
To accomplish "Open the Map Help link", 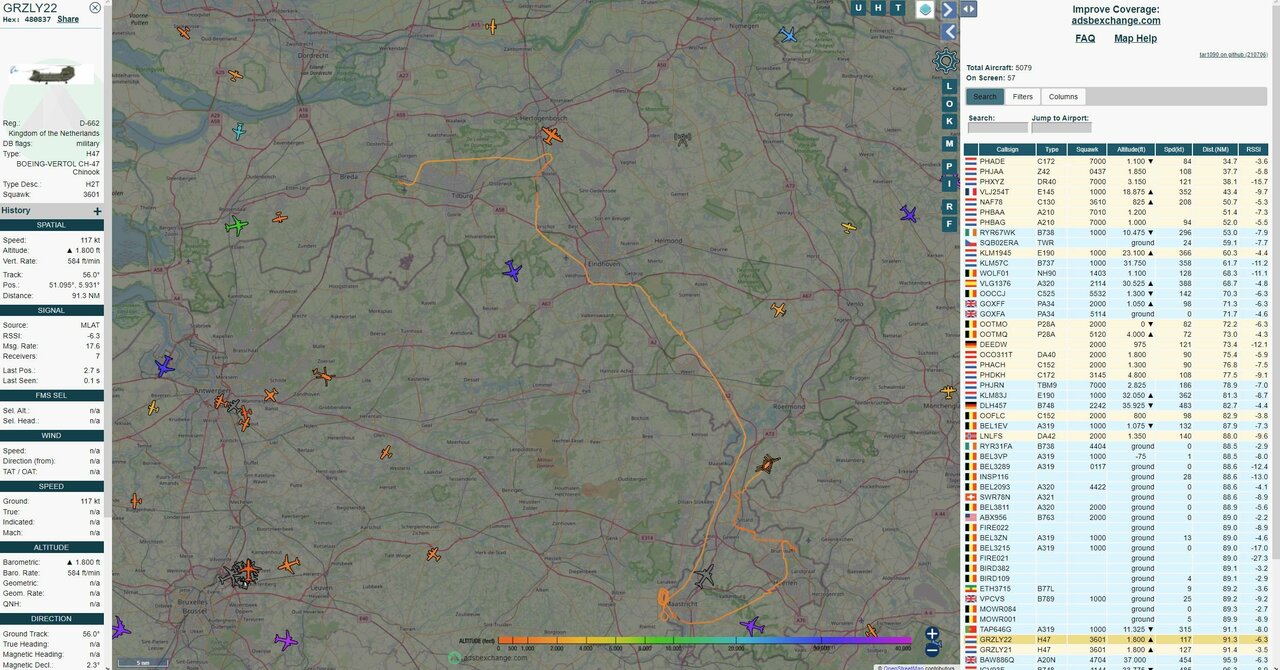I will 1135,38.
